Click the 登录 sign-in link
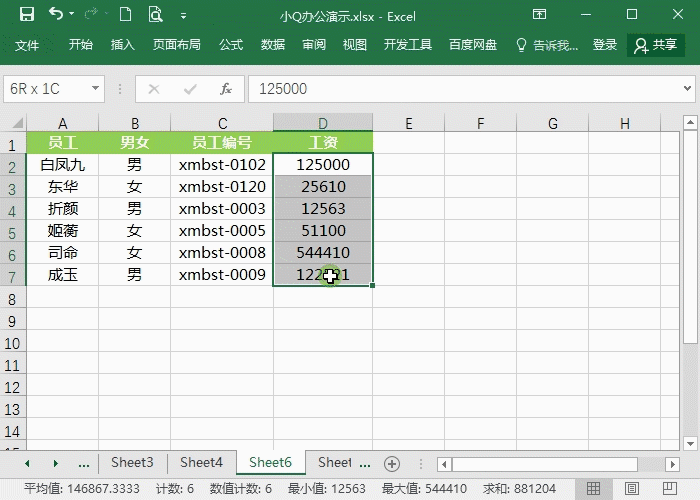Screen dimensions: 700x500 tap(605, 45)
